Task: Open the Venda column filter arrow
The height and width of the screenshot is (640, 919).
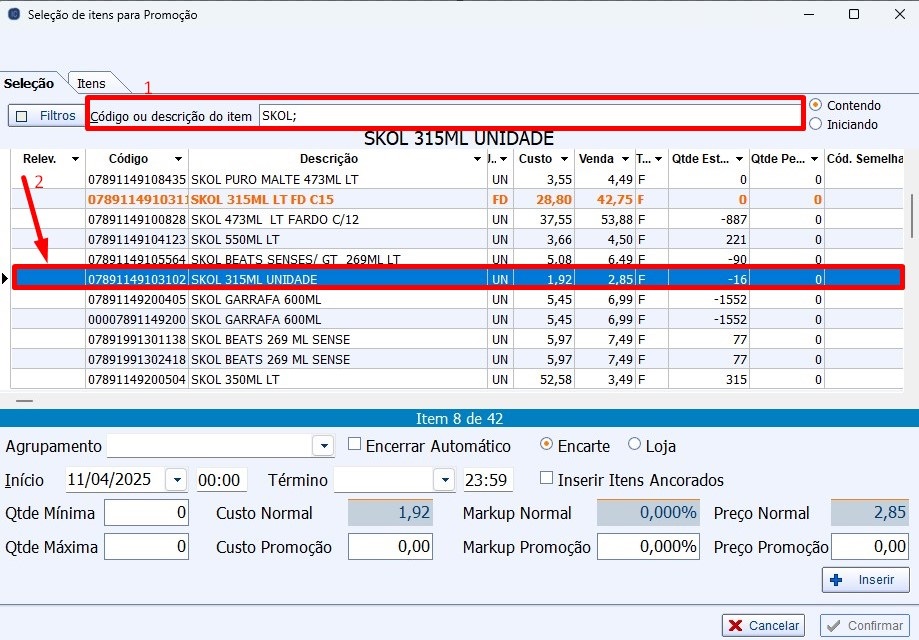Action: pos(625,159)
